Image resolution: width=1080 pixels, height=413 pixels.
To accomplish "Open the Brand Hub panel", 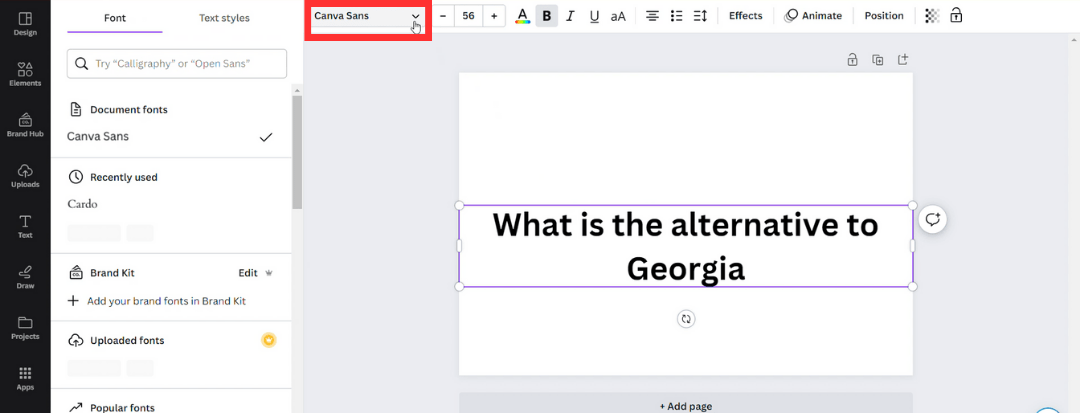I will 25,125.
